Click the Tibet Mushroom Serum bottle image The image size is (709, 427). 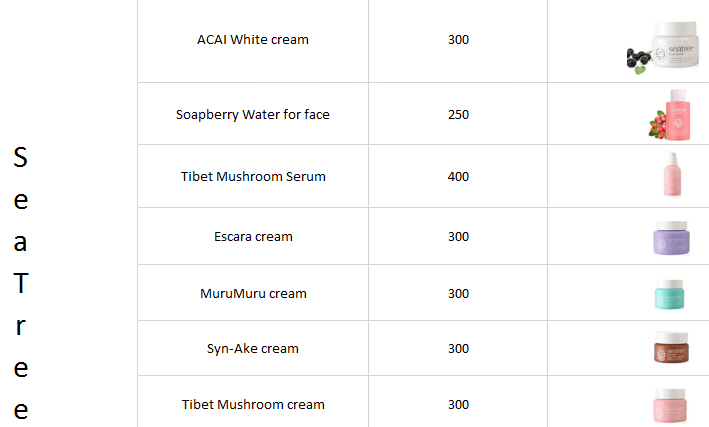coord(670,175)
